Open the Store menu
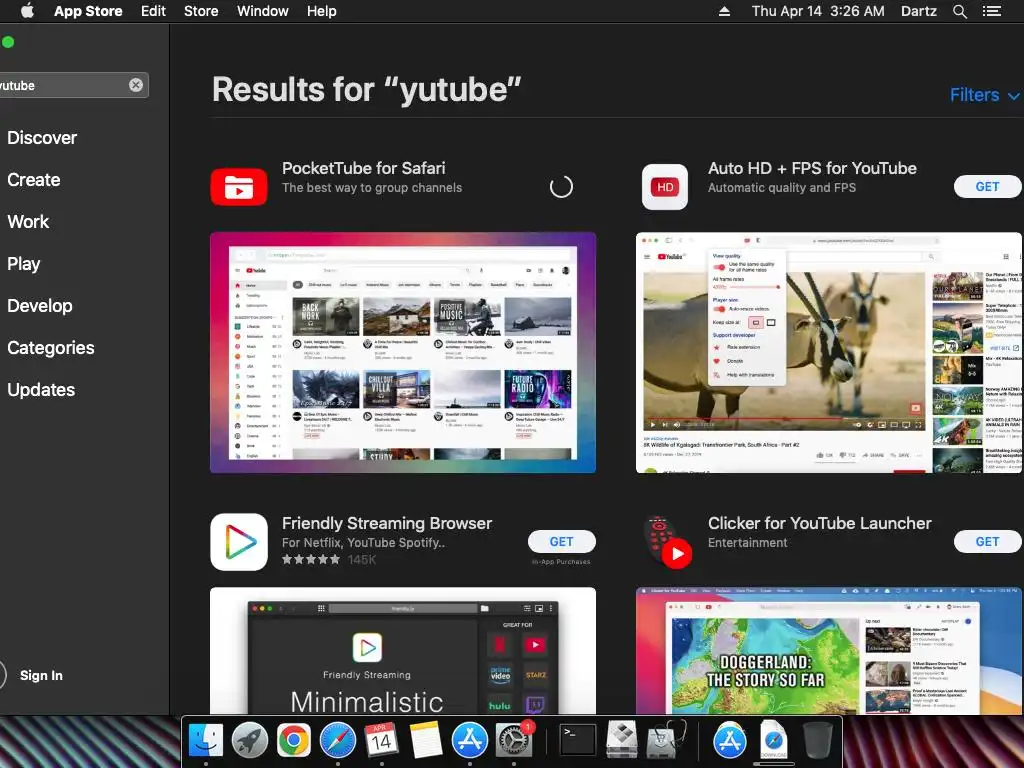Screen dimensions: 1024x768 pyautogui.click(x=201, y=11)
